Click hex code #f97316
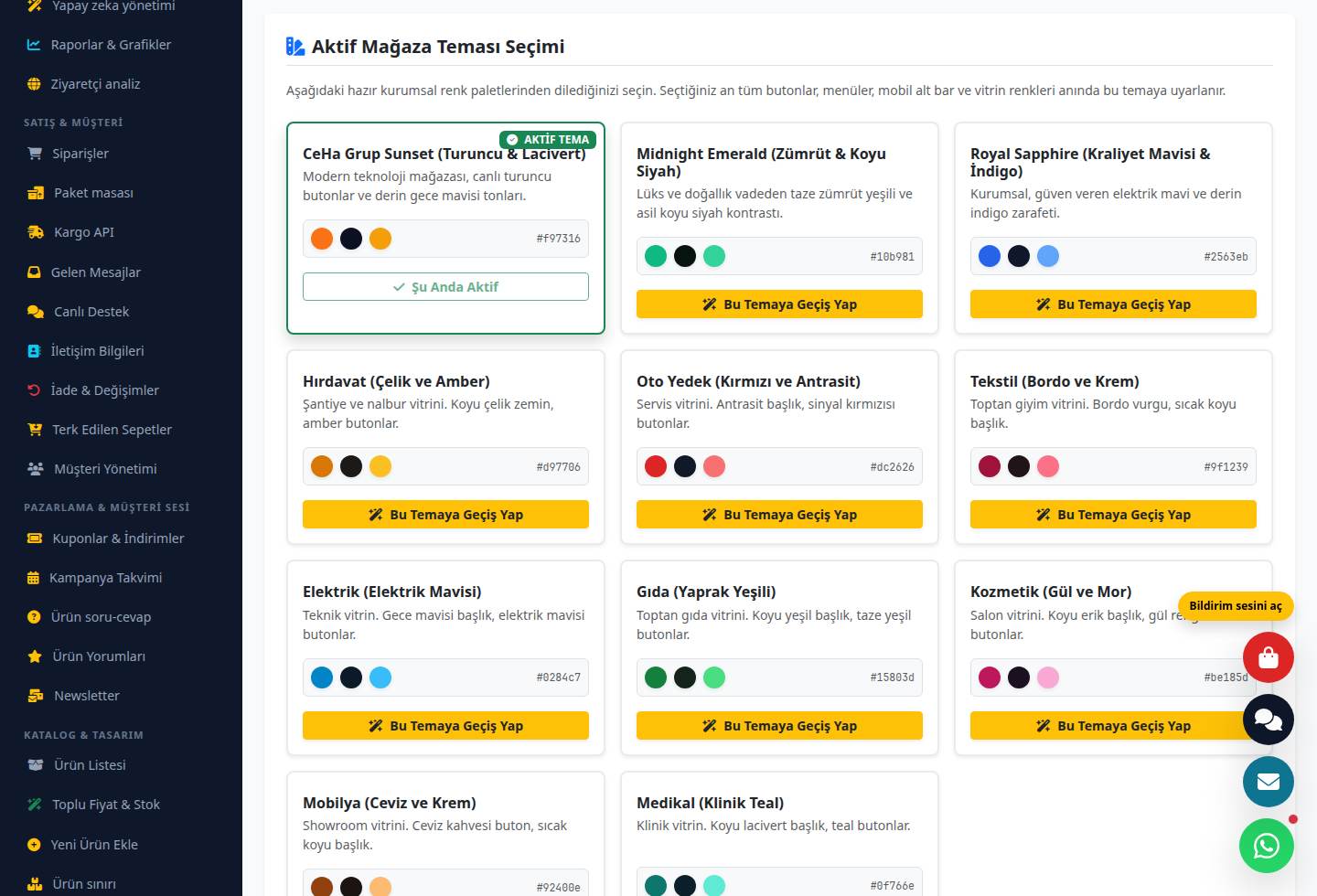 tap(558, 239)
